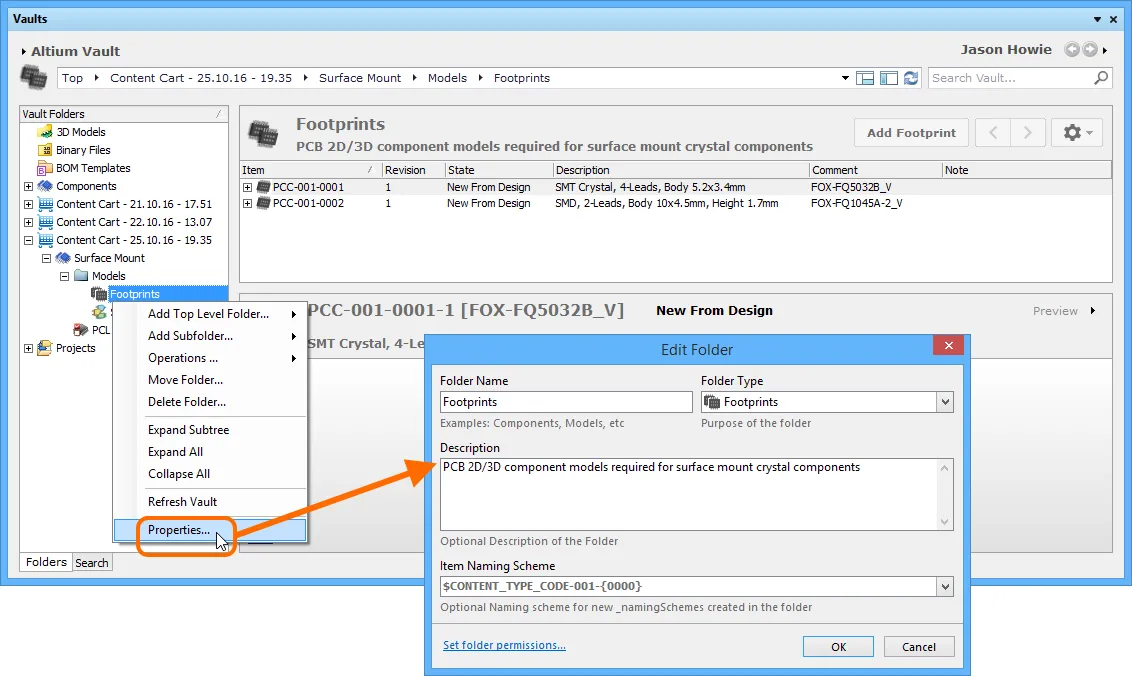The width and height of the screenshot is (1132, 676).
Task: Click the previous arrow beside Add Footprint
Action: 993,132
